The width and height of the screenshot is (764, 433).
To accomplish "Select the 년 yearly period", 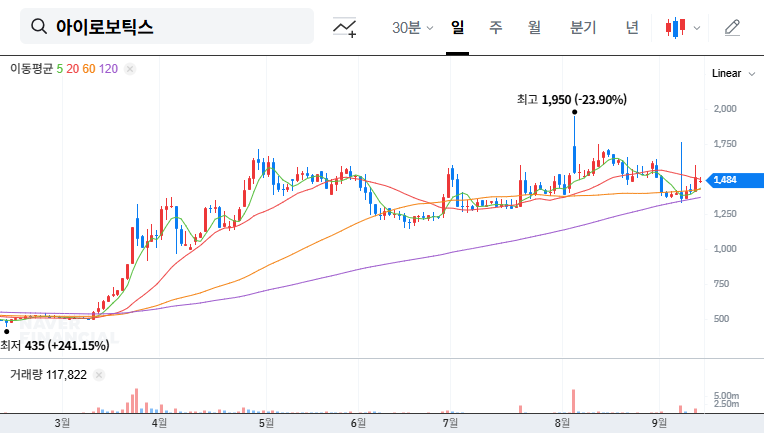I will tap(632, 27).
